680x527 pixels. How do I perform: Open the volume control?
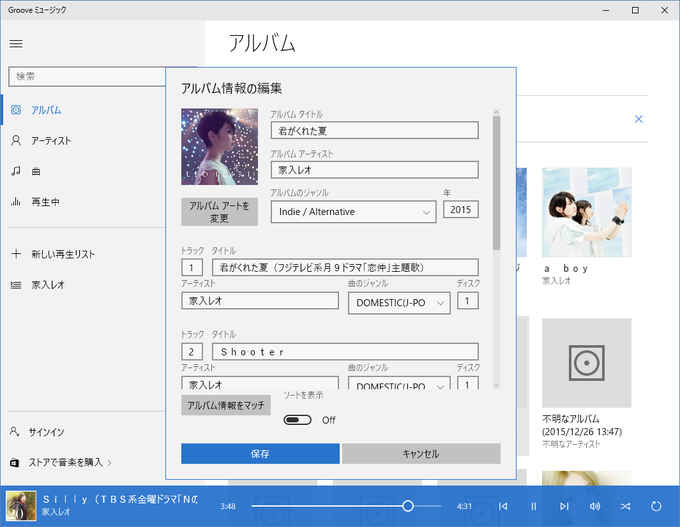pos(595,506)
